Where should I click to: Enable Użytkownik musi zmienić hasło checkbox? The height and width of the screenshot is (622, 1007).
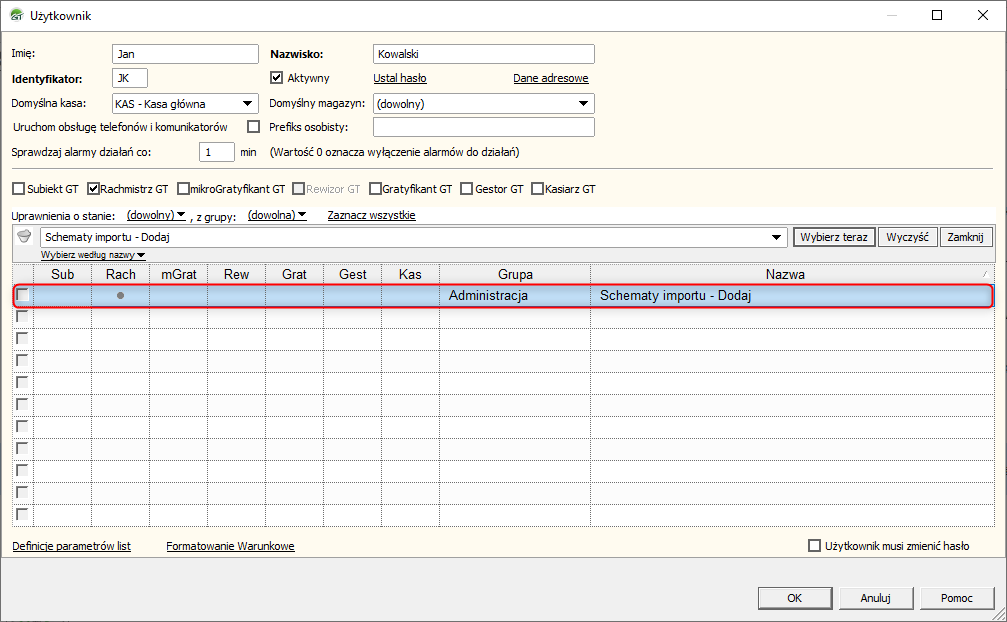814,546
